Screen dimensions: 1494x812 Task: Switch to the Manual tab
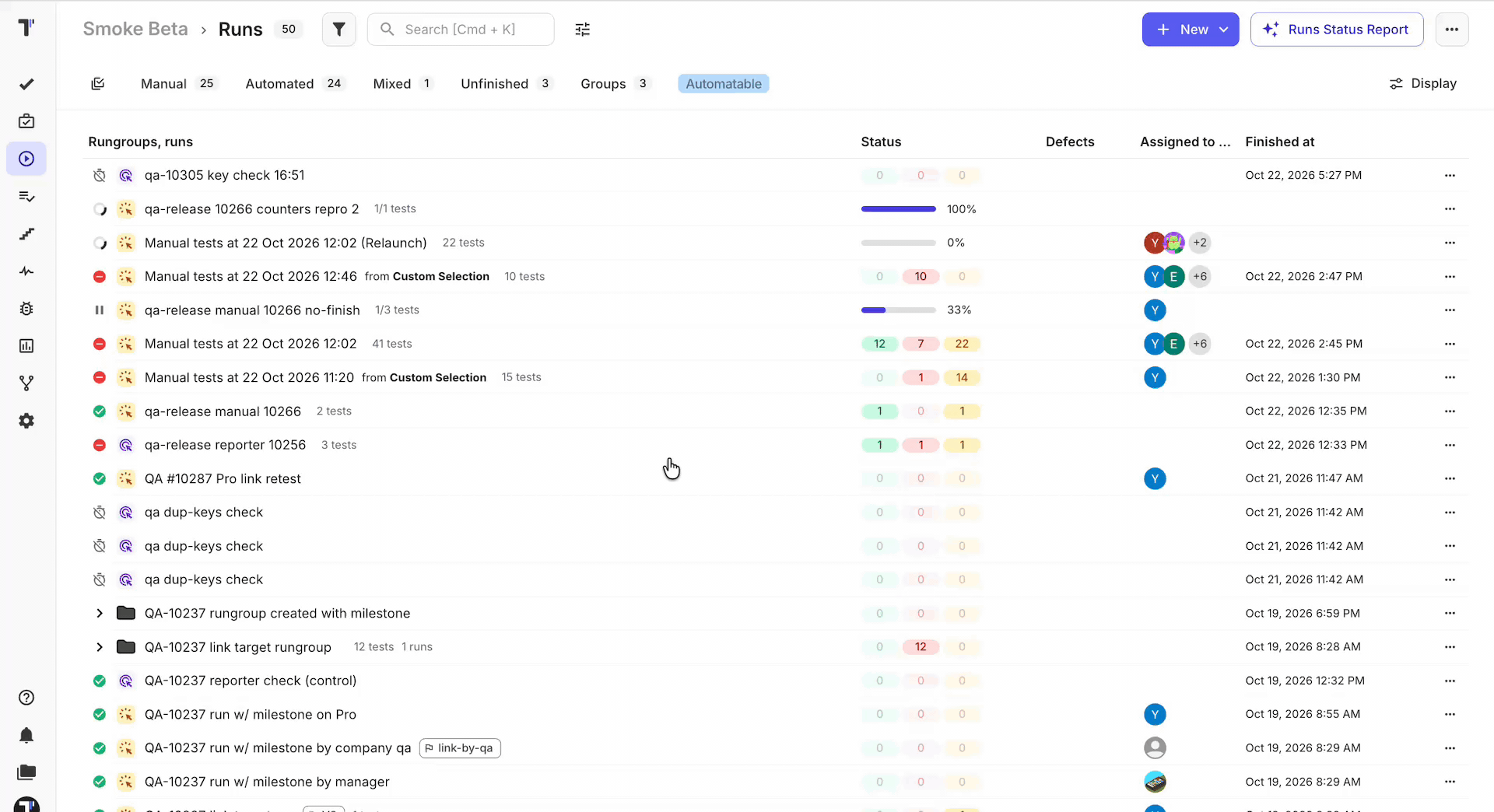pos(178,84)
